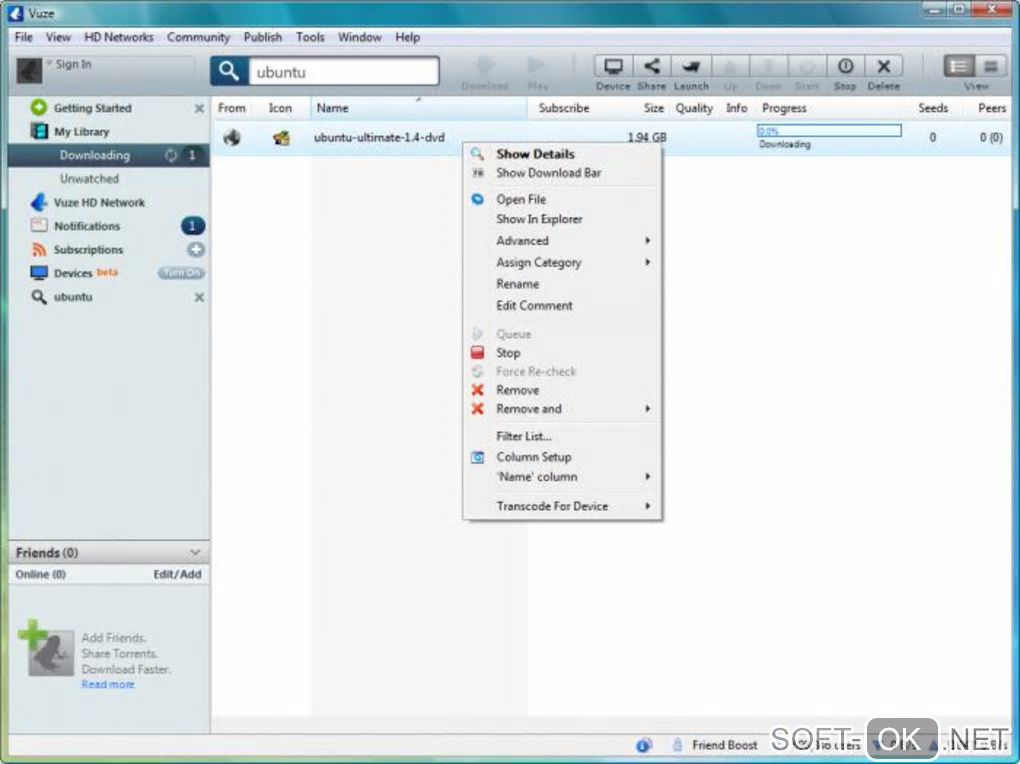Choose Rename in context menu

coord(563,284)
